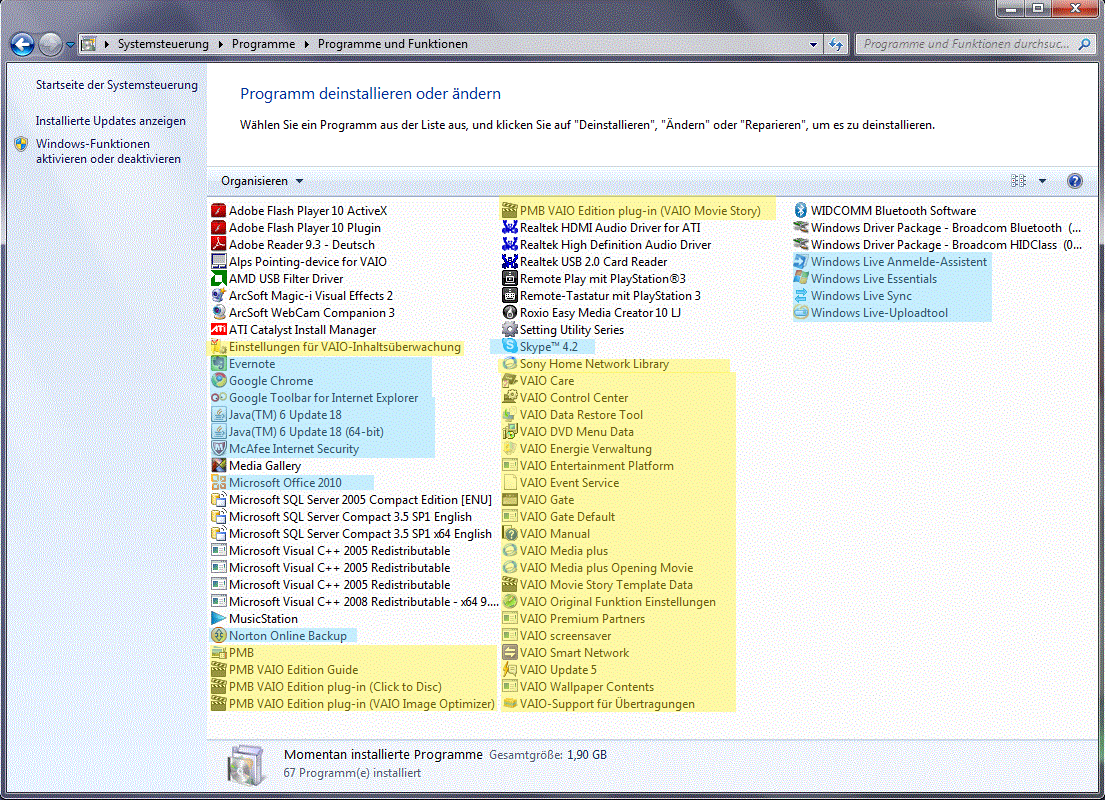Select Windows Live Anmelde-Assistent entry
This screenshot has height=800, width=1105.
pos(891,262)
